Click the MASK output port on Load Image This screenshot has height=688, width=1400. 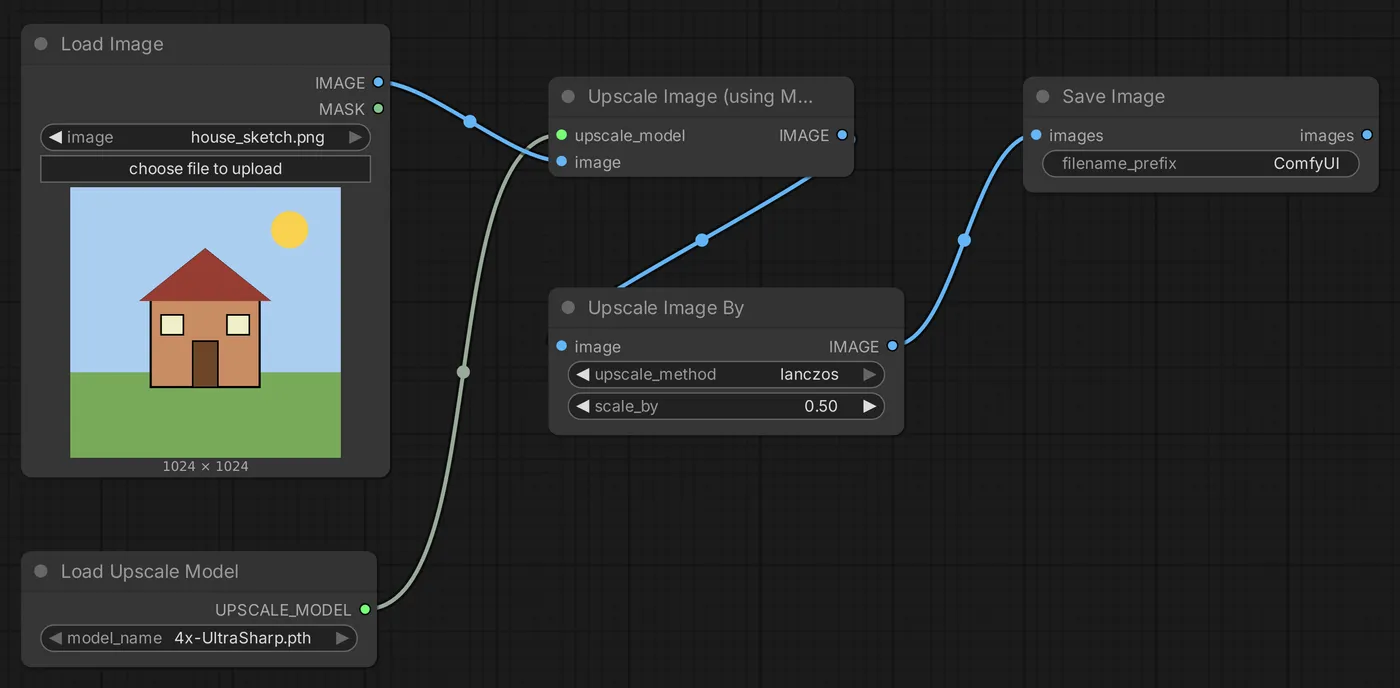pyautogui.click(x=378, y=109)
